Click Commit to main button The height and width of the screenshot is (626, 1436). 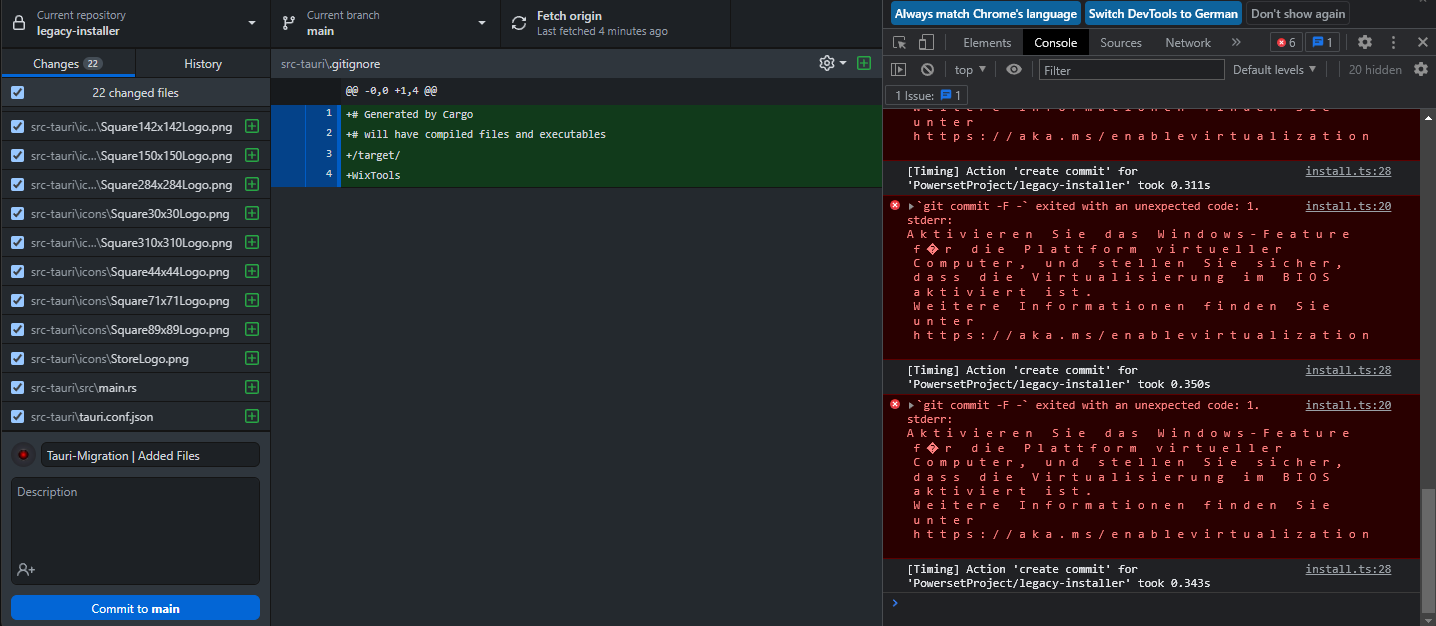(x=135, y=608)
